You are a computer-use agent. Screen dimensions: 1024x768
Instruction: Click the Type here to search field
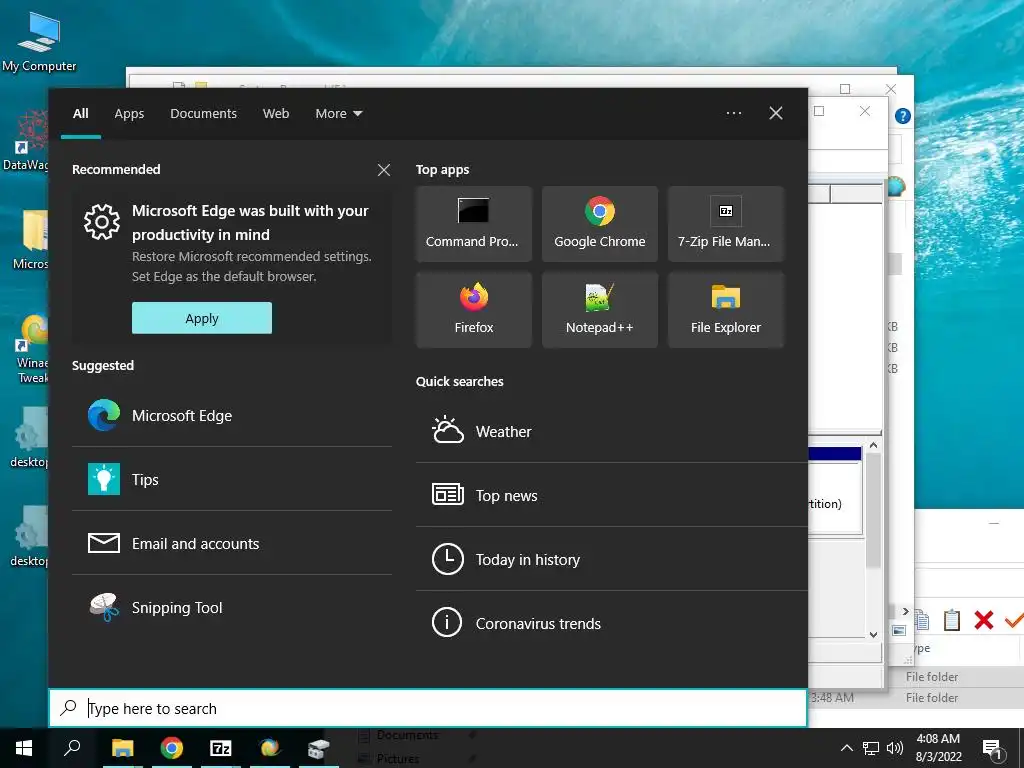tap(428, 708)
